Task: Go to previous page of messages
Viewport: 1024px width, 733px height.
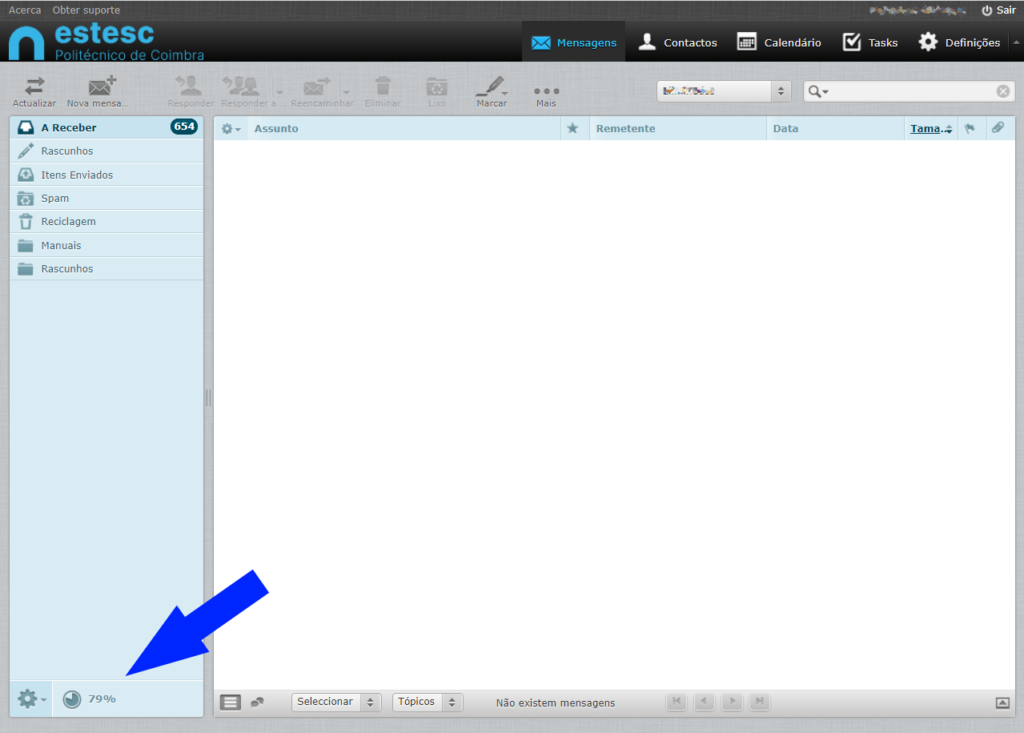Action: [x=704, y=702]
